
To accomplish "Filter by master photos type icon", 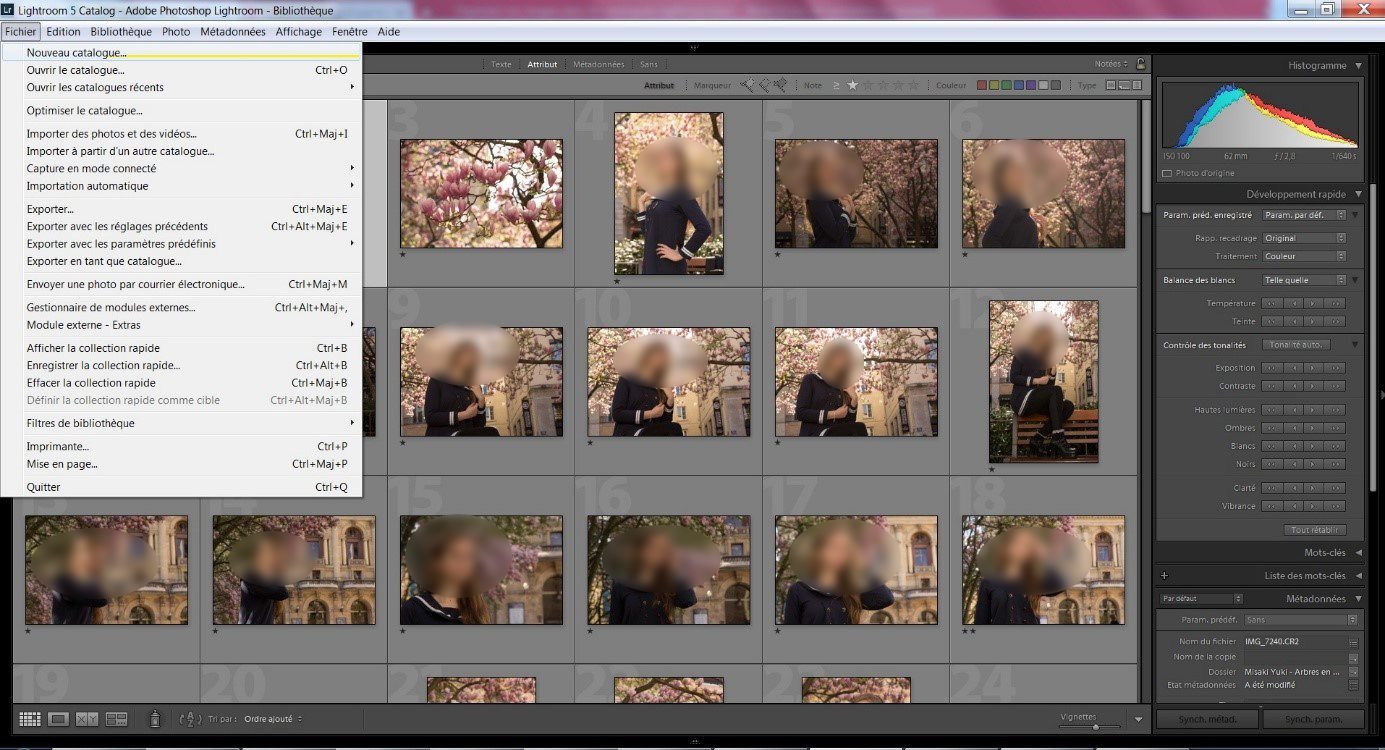I will click(1110, 85).
